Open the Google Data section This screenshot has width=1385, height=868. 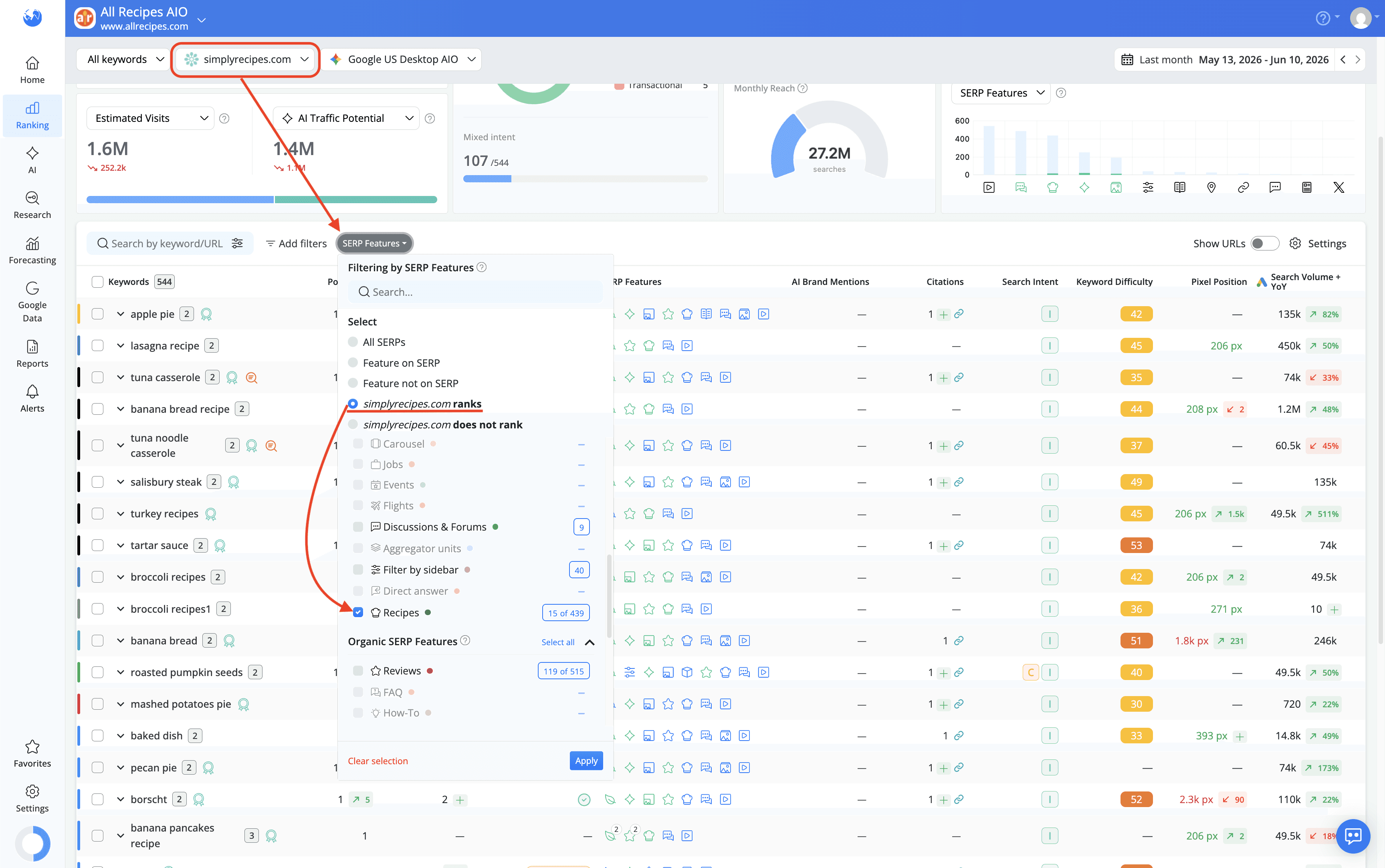coord(32,302)
